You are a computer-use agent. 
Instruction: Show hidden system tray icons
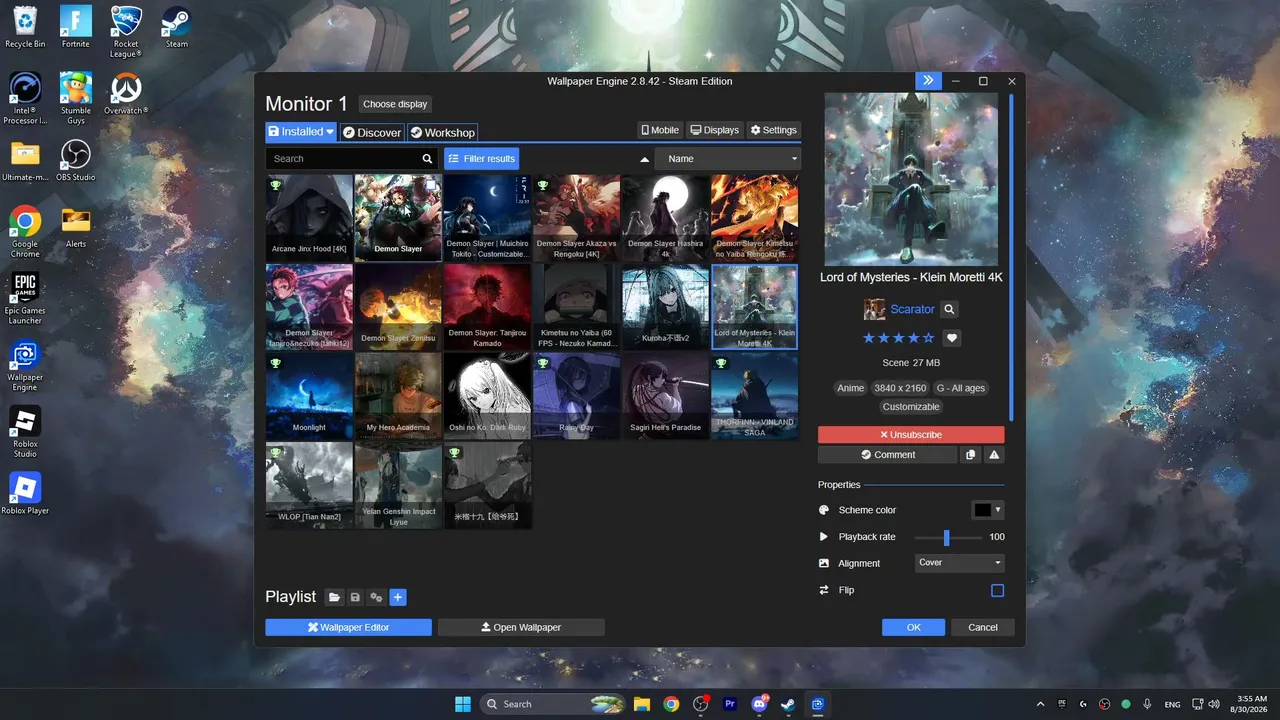pyautogui.click(x=1040, y=704)
